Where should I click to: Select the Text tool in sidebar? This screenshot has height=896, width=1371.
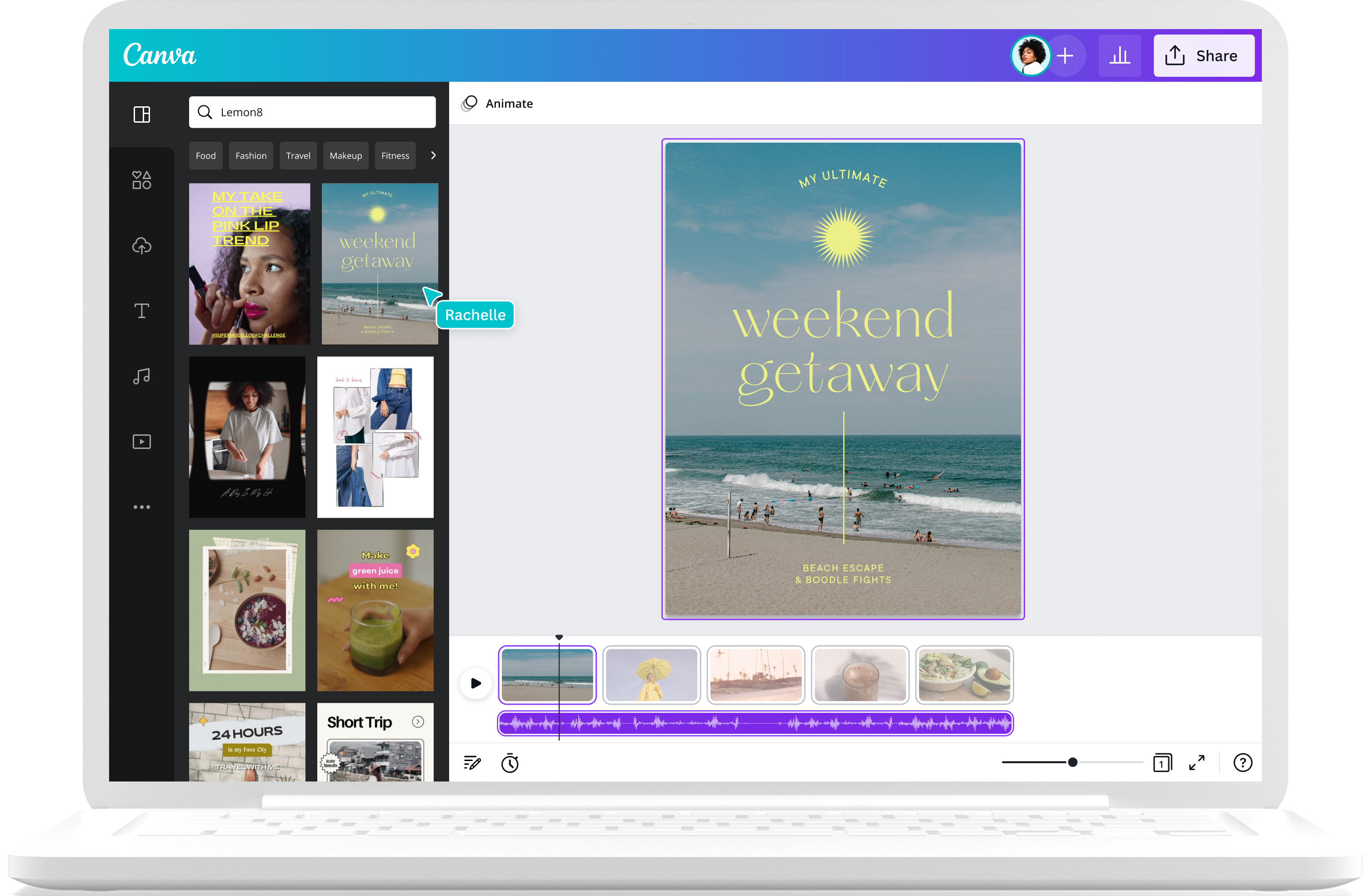click(142, 311)
